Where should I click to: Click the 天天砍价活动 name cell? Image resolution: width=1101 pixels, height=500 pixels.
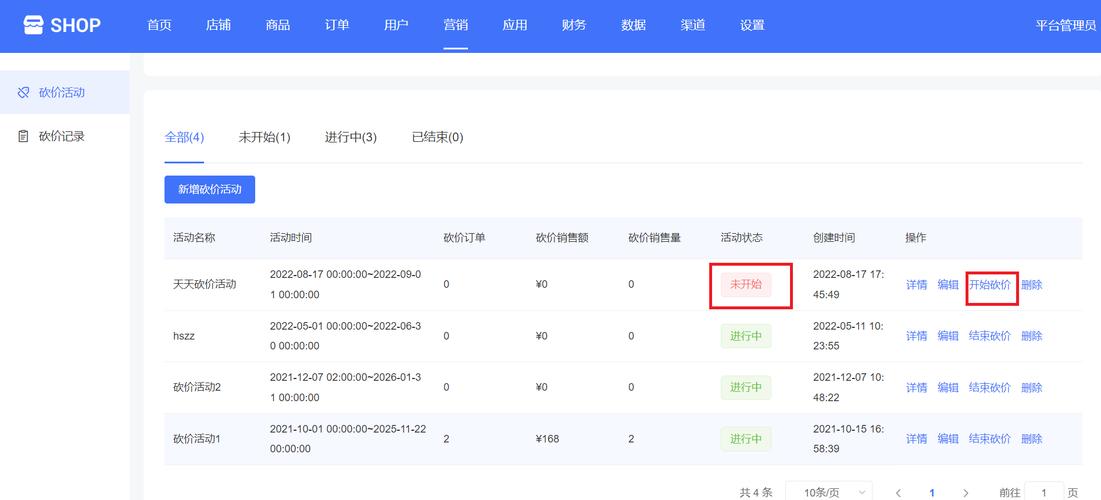pos(204,285)
